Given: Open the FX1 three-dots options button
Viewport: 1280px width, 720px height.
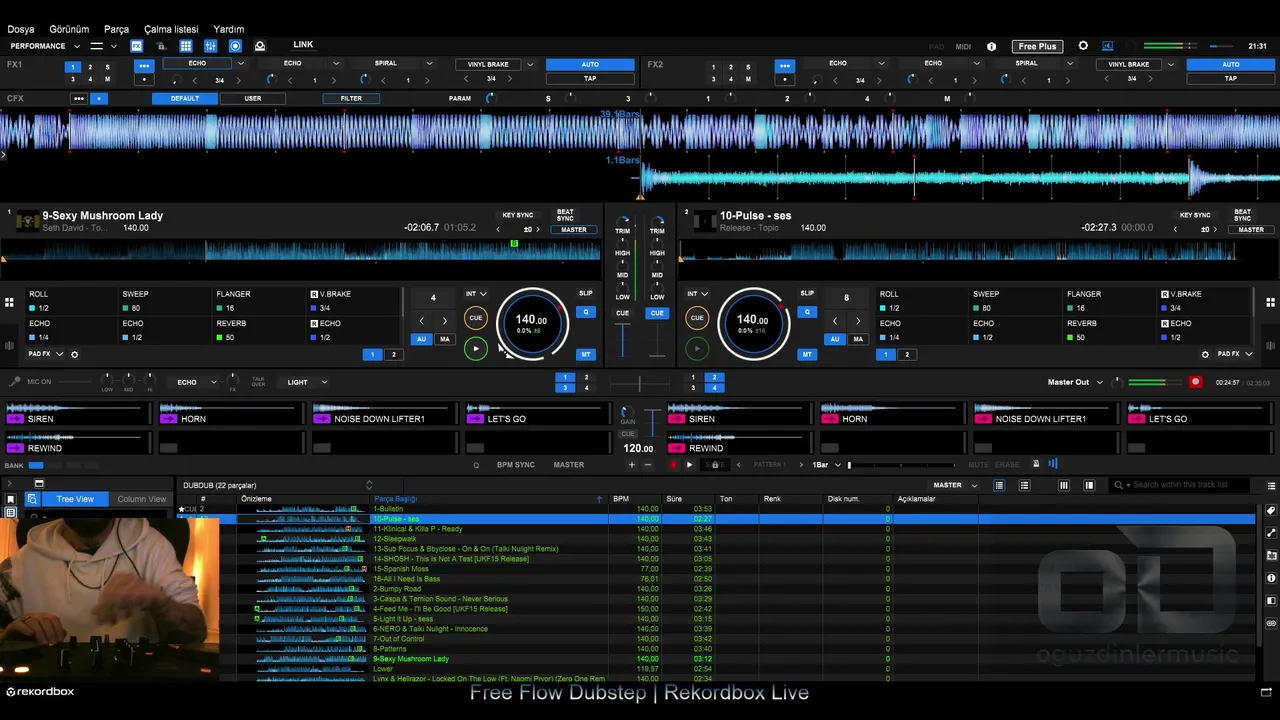Looking at the screenshot, I should 144,65.
